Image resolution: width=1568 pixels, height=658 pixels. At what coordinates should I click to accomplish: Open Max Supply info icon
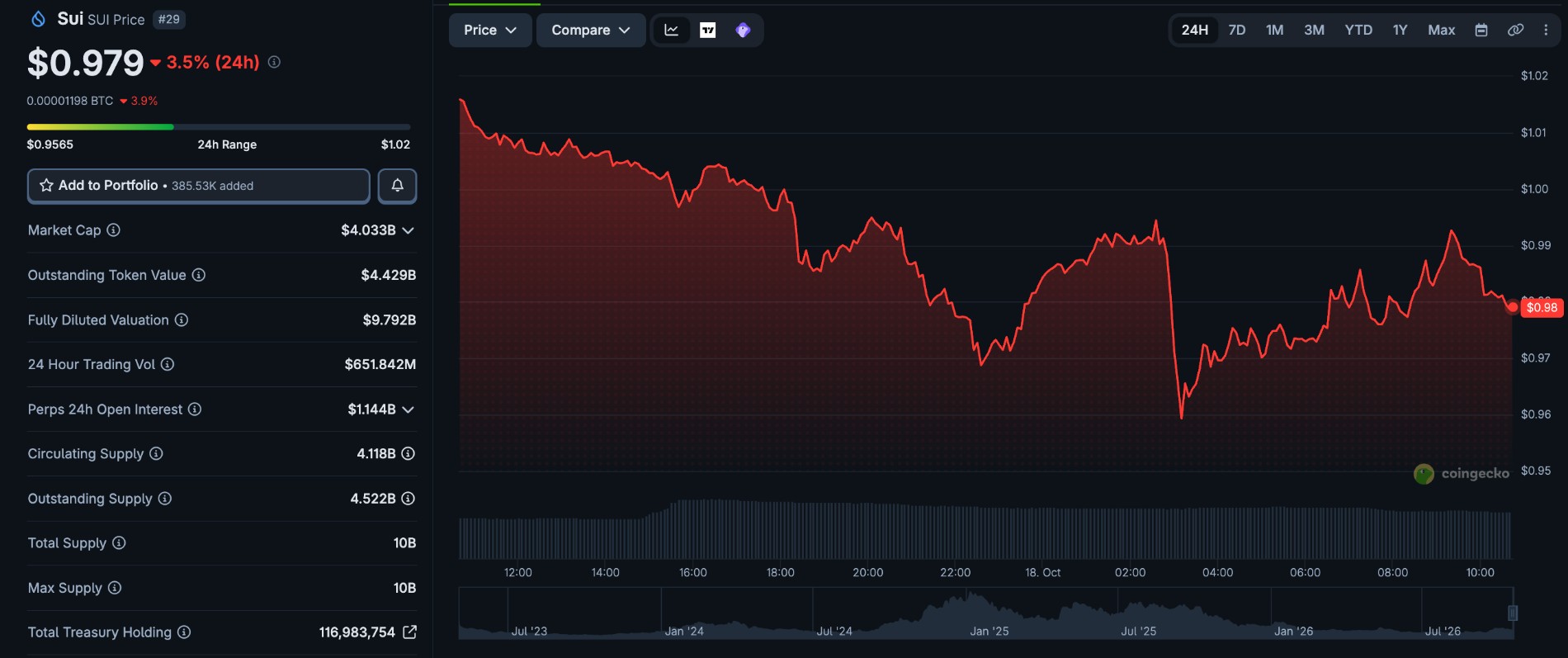[115, 587]
